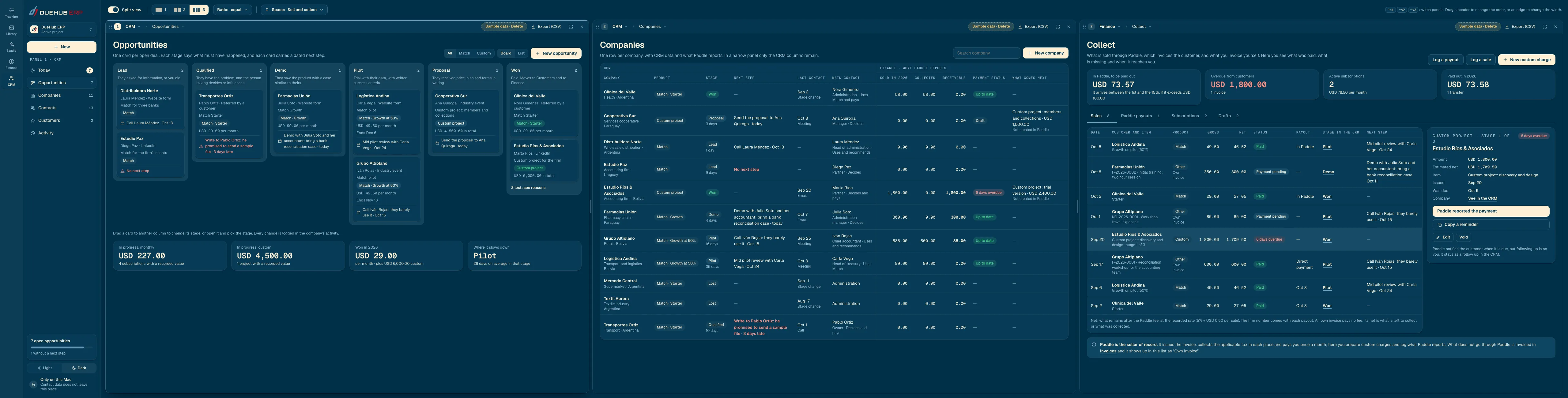Open the Finance section in the left rail

11,64
